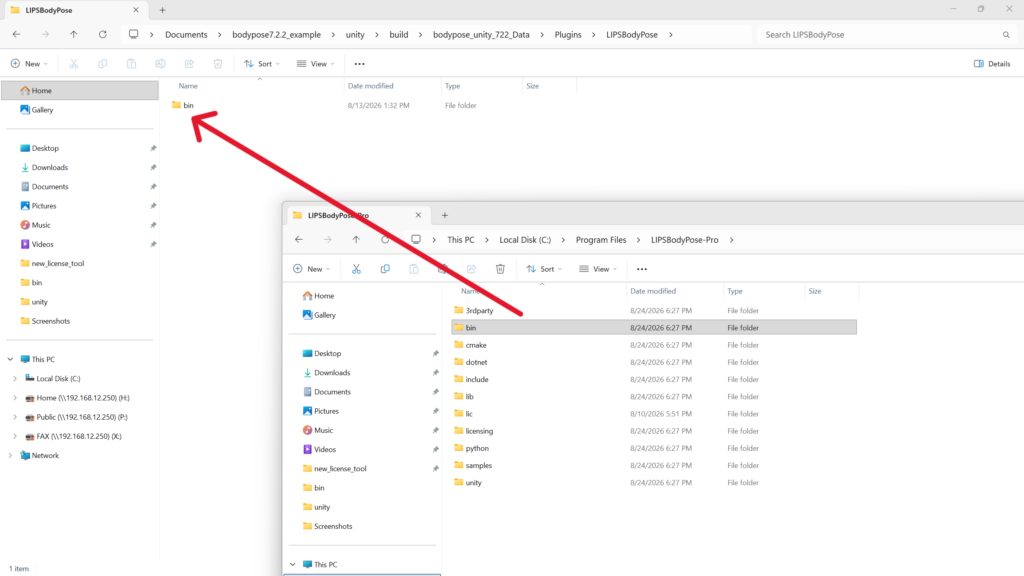The width and height of the screenshot is (1024, 576).
Task: Select cmake folder row
Action: (654, 345)
